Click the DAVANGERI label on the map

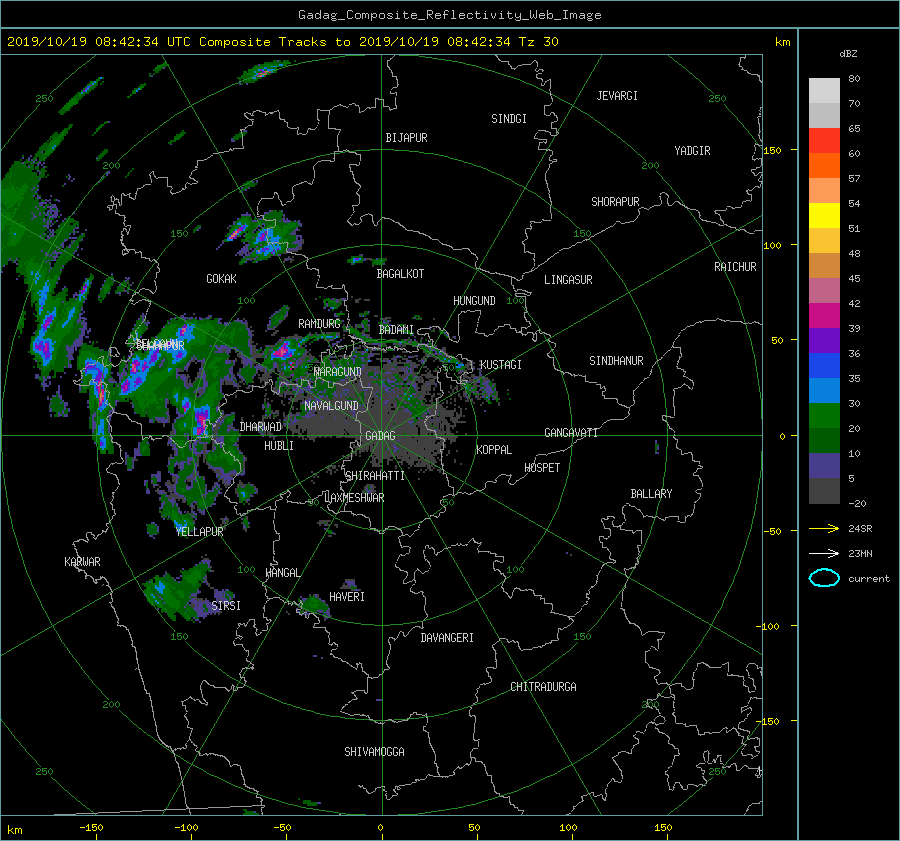point(447,638)
